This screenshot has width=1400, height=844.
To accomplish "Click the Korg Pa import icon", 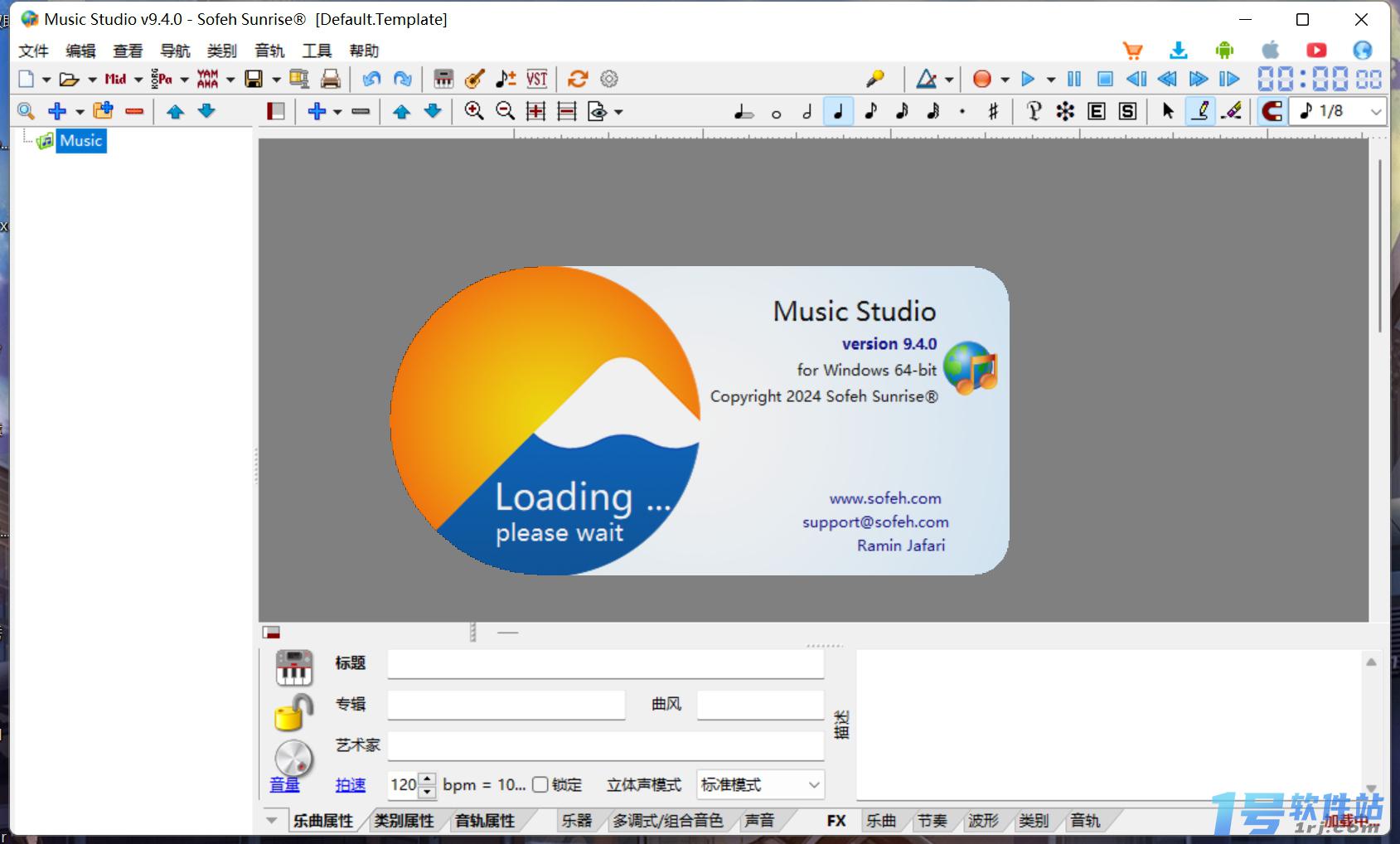I will (x=162, y=79).
